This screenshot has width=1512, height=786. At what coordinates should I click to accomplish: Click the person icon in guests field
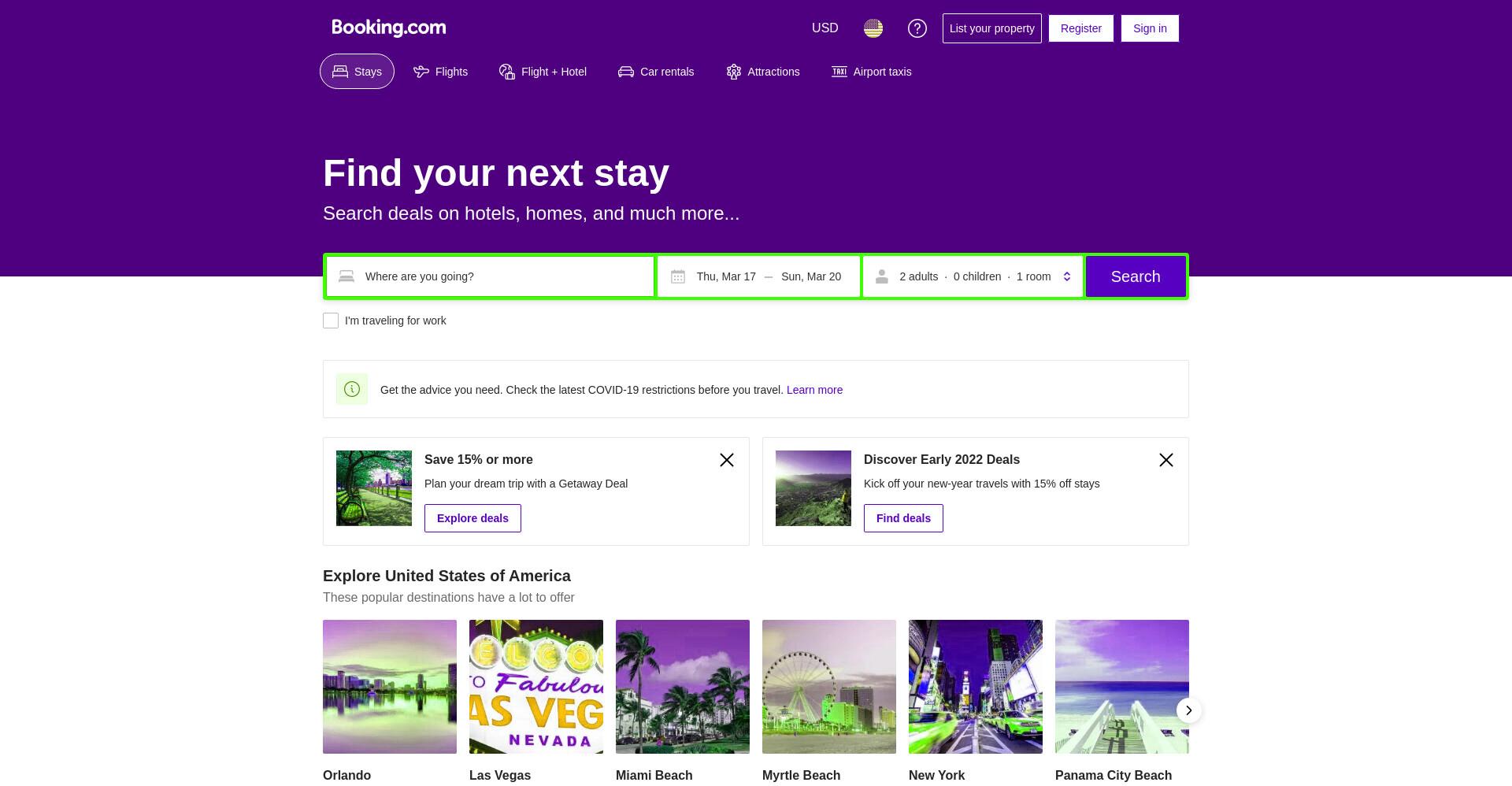(882, 276)
